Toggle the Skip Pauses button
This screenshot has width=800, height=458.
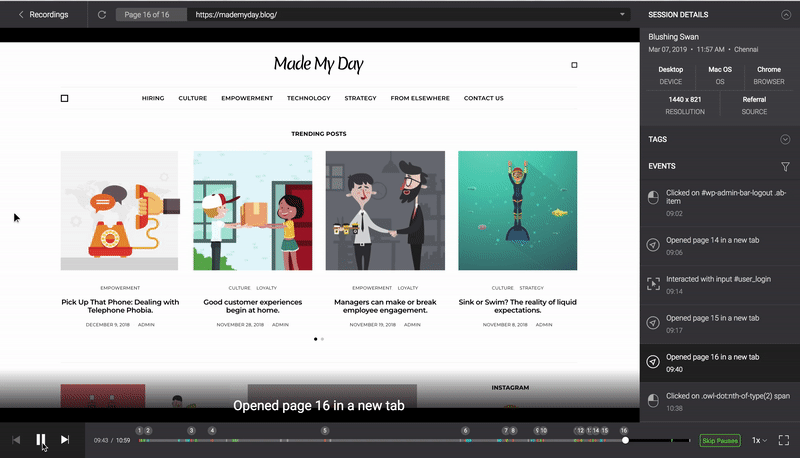pyautogui.click(x=720, y=441)
